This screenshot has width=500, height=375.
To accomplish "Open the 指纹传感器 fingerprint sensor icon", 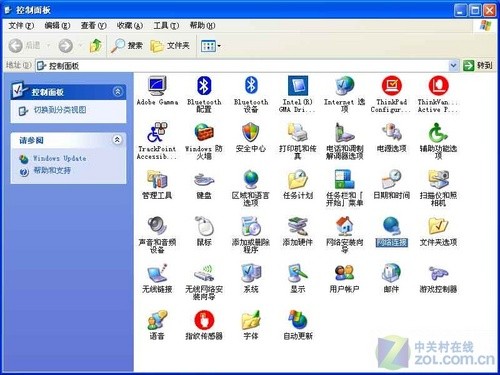I will tap(204, 320).
